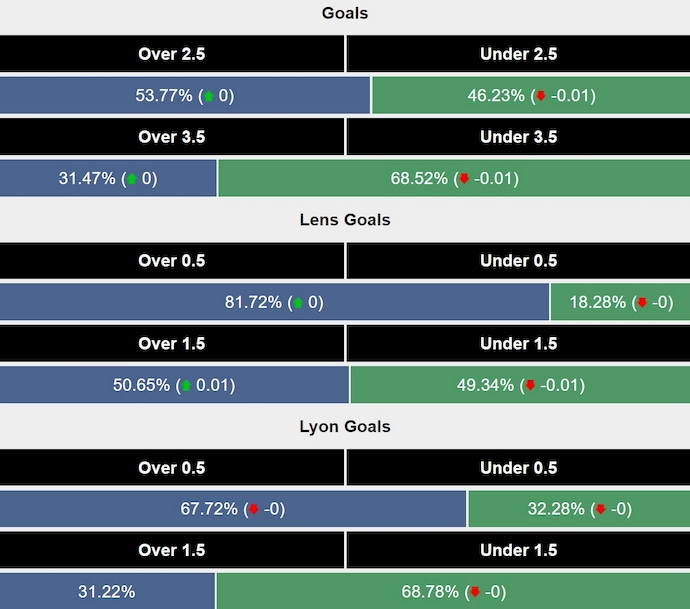Click the Lens Goals section title
Viewport: 690px width, 609px height.
(345, 219)
